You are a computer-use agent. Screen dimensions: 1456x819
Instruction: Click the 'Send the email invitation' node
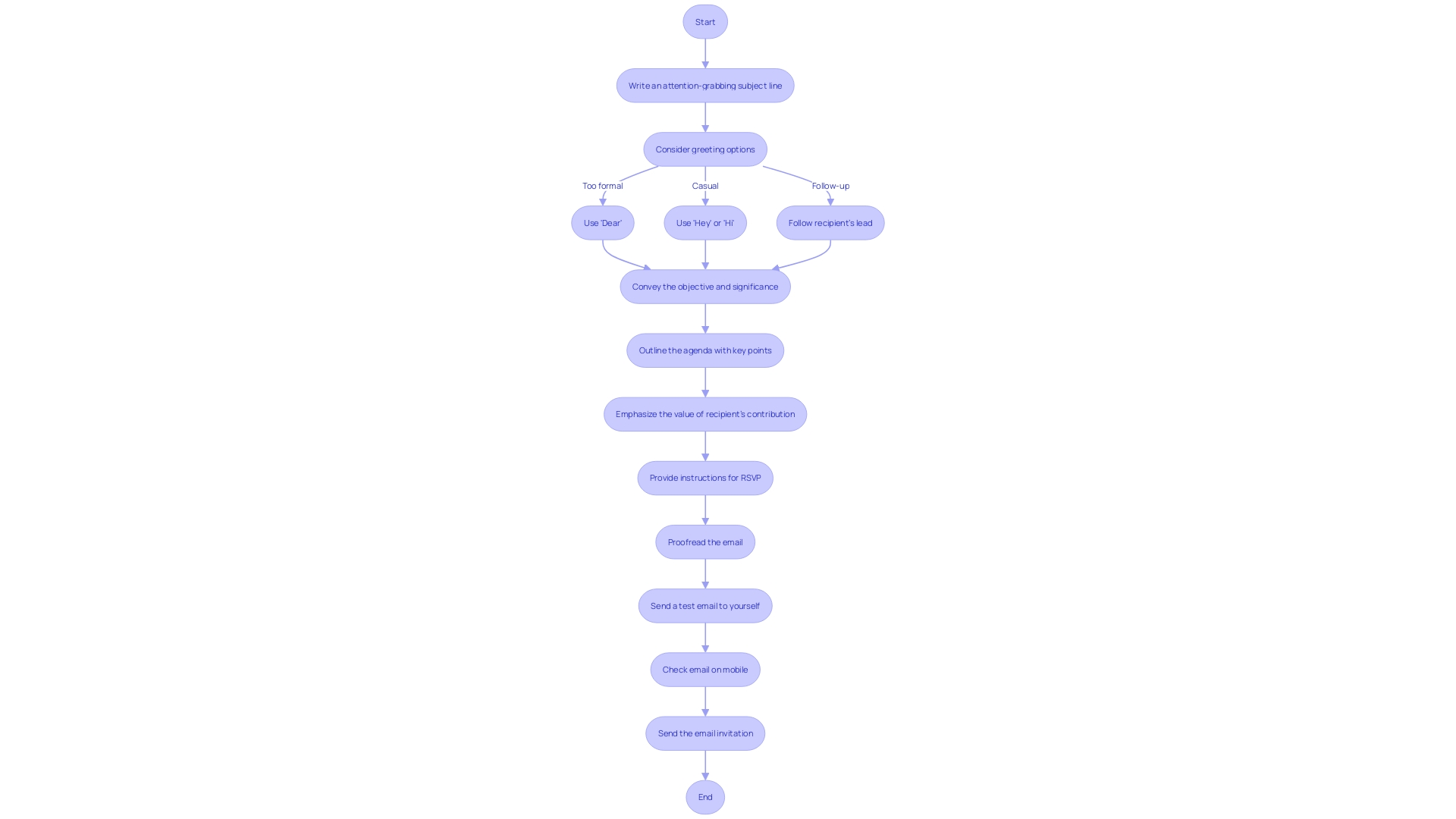click(x=705, y=733)
